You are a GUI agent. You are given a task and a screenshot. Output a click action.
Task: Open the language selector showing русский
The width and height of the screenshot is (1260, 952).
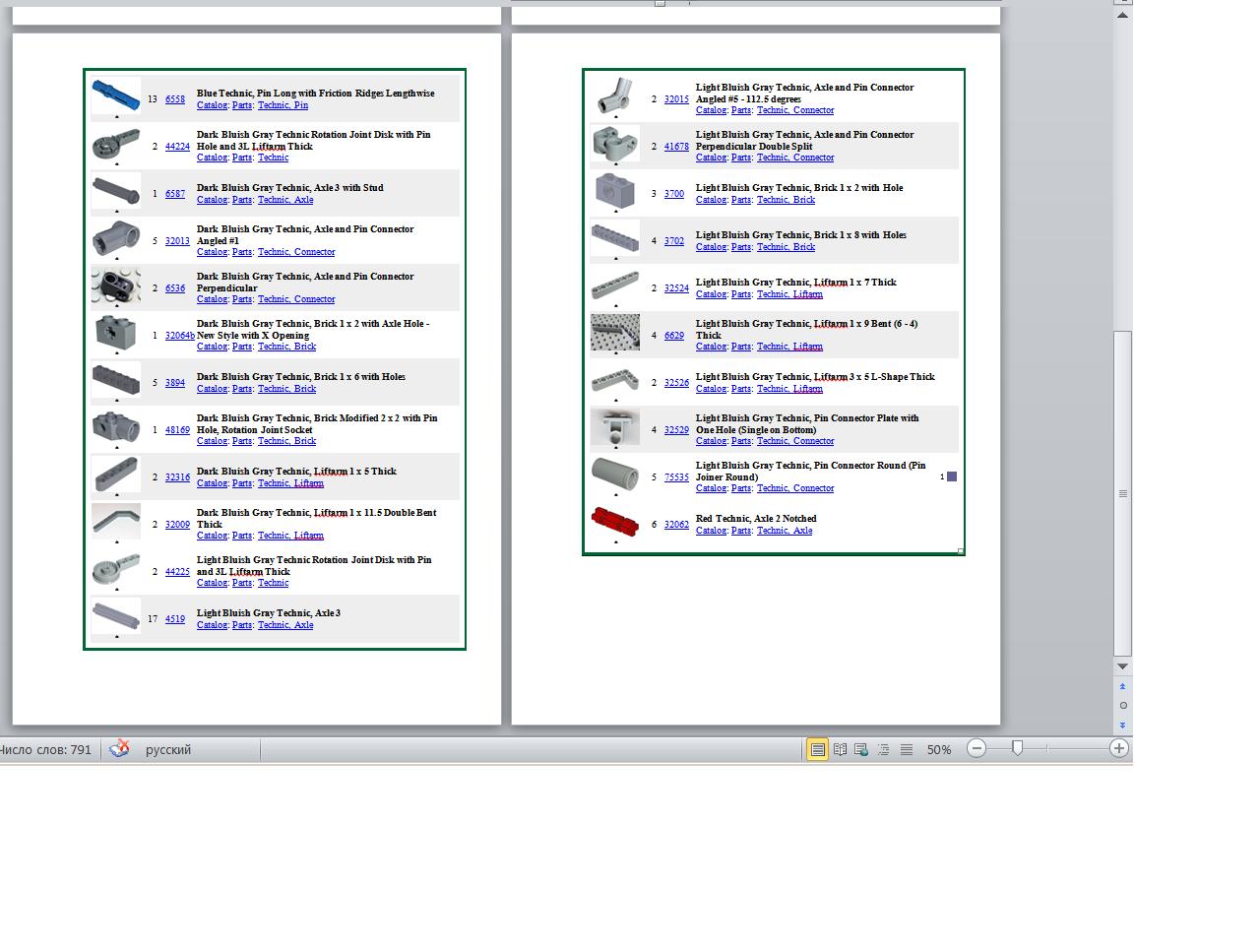click(x=168, y=749)
